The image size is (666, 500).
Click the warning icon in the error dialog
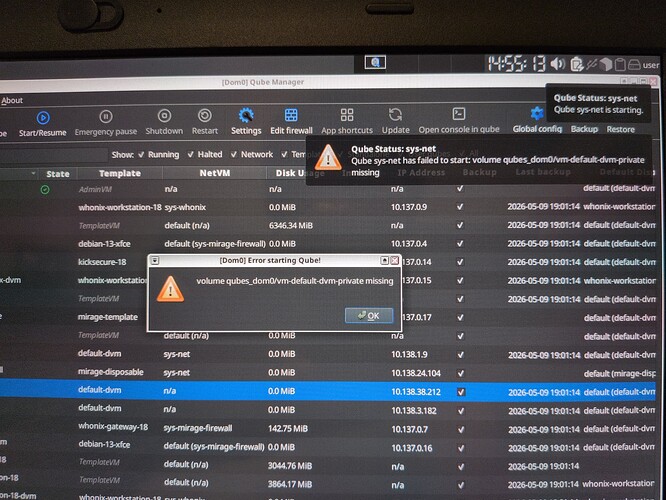(170, 289)
